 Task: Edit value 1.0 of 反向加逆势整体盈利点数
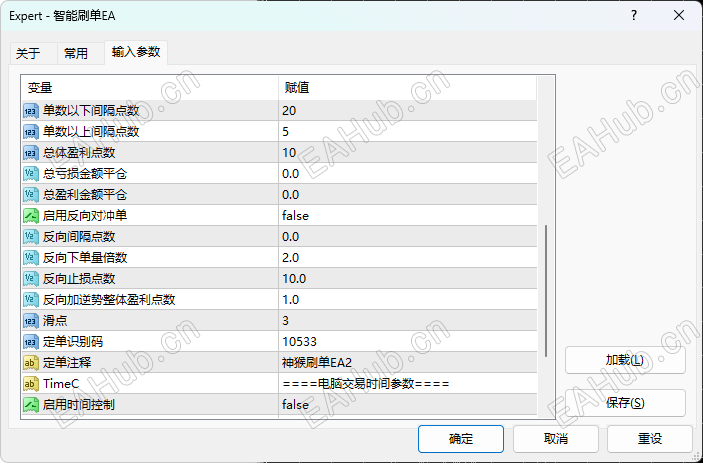[x=408, y=300]
